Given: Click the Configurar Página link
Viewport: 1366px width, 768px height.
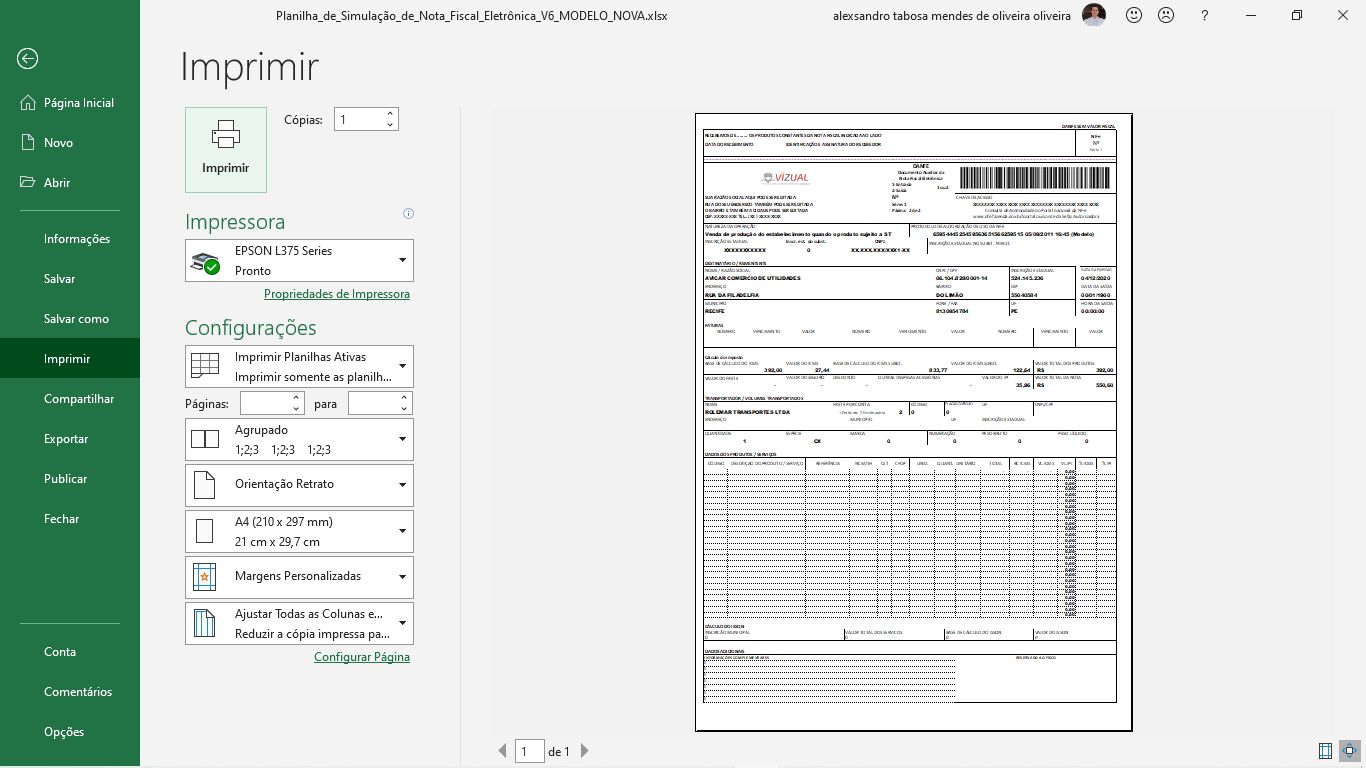Looking at the screenshot, I should (361, 657).
